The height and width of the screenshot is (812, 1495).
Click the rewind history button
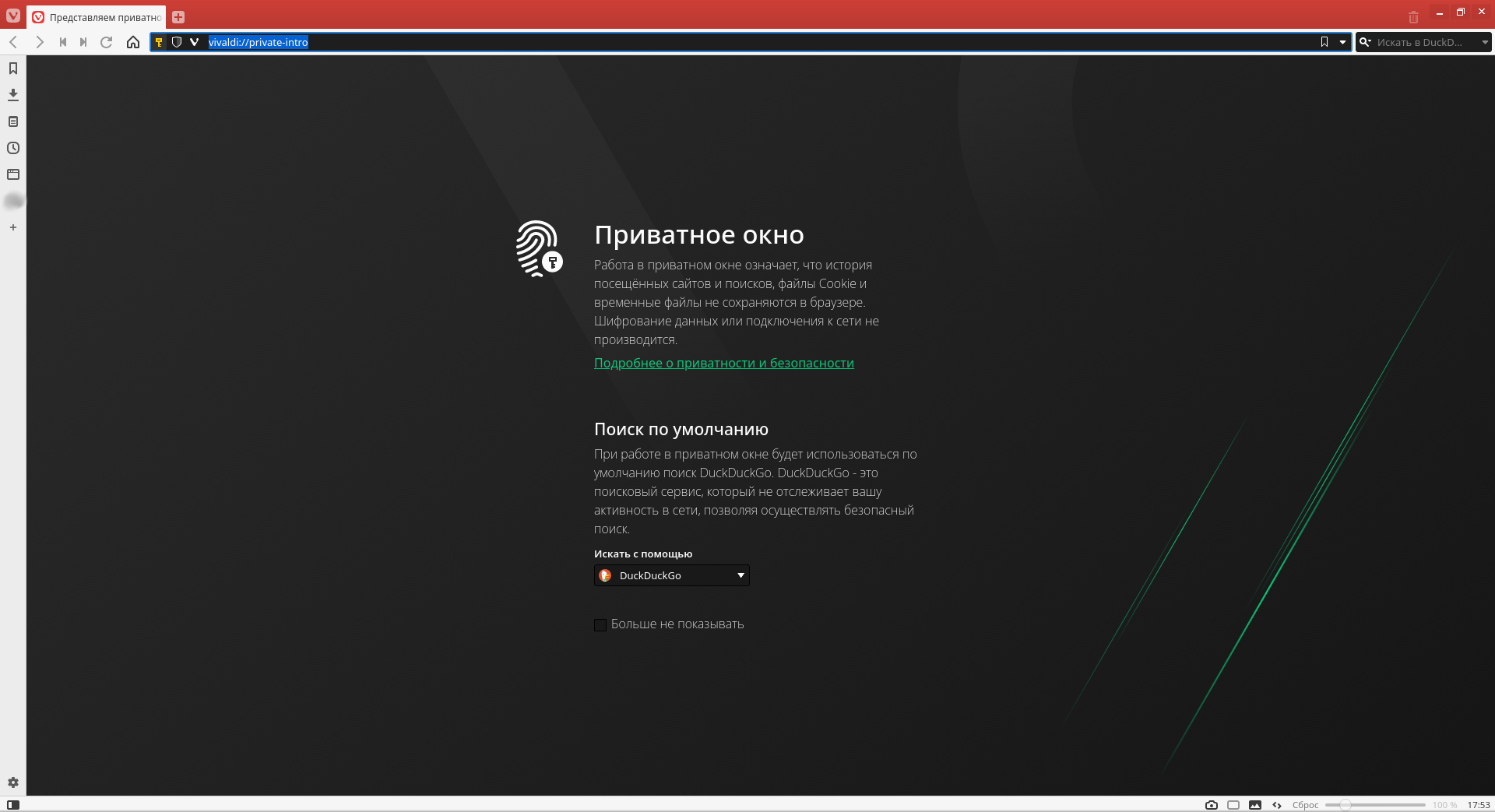[62, 42]
